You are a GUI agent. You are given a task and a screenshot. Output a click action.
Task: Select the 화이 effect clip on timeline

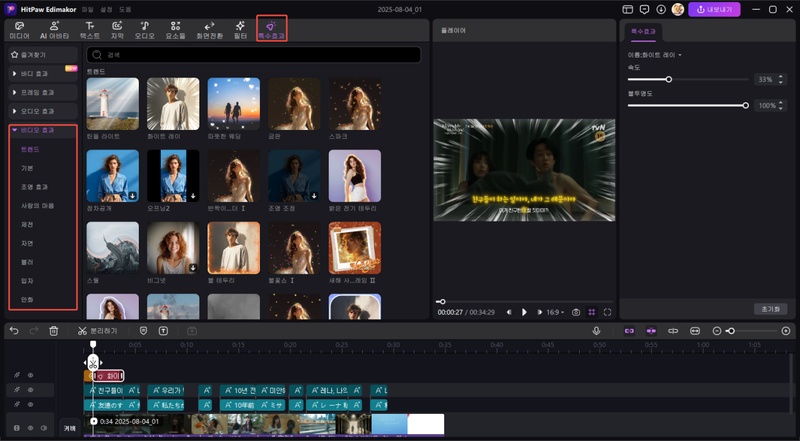pyautogui.click(x=108, y=376)
